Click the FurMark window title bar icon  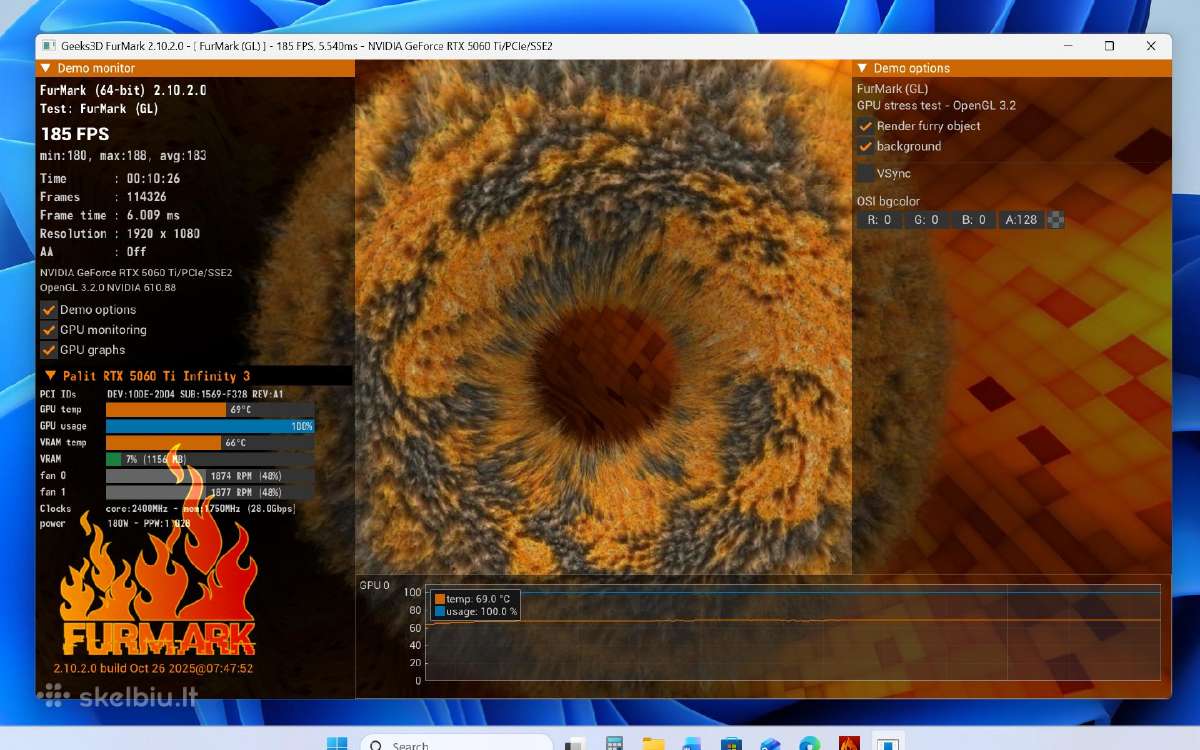coord(47,46)
